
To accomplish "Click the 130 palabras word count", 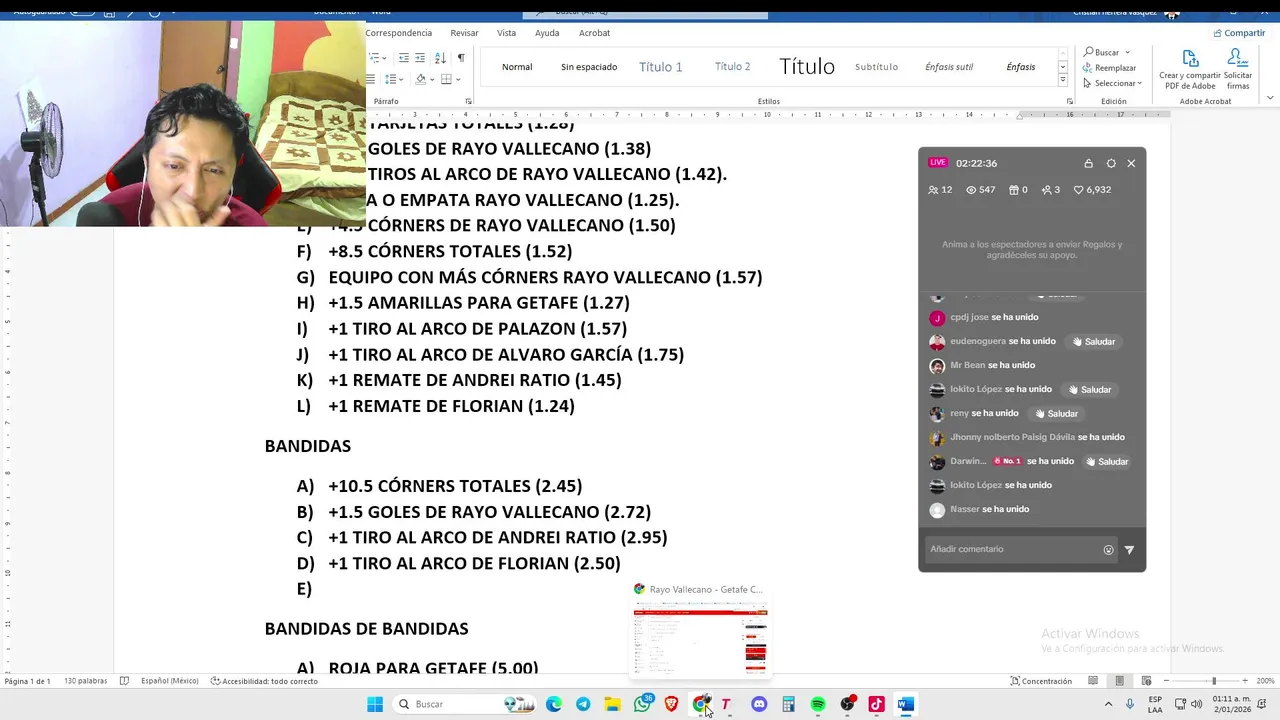I will click(85, 681).
